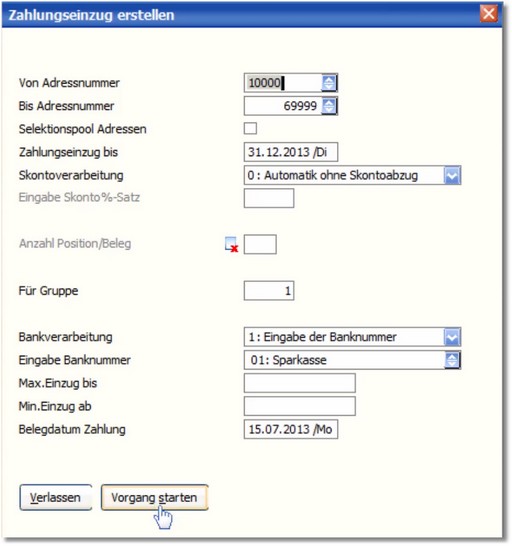512x546 pixels.
Task: Click the Eingabe Banknummer spinner arrows
Action: click(452, 360)
